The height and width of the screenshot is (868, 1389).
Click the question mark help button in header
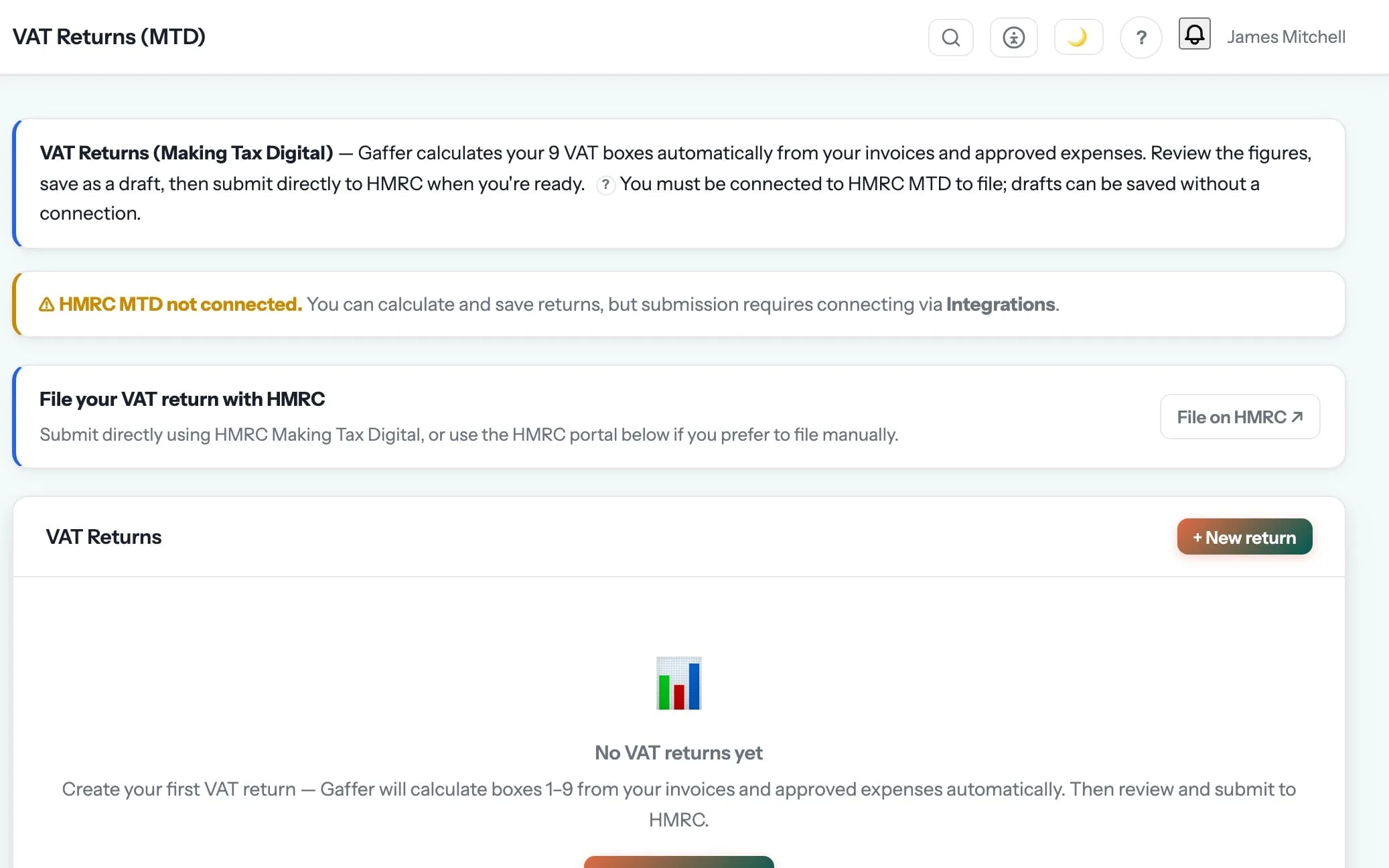coord(1141,38)
